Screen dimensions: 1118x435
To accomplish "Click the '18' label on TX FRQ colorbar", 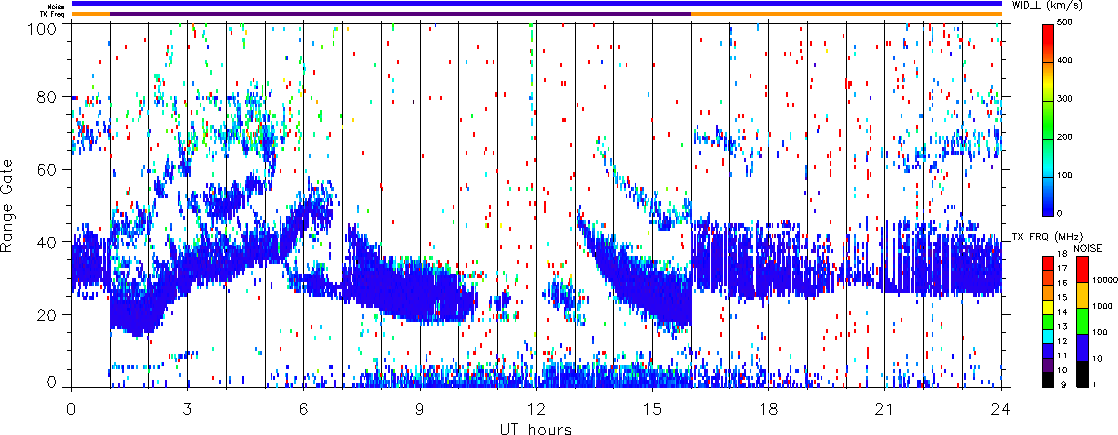I will 1064,254.
